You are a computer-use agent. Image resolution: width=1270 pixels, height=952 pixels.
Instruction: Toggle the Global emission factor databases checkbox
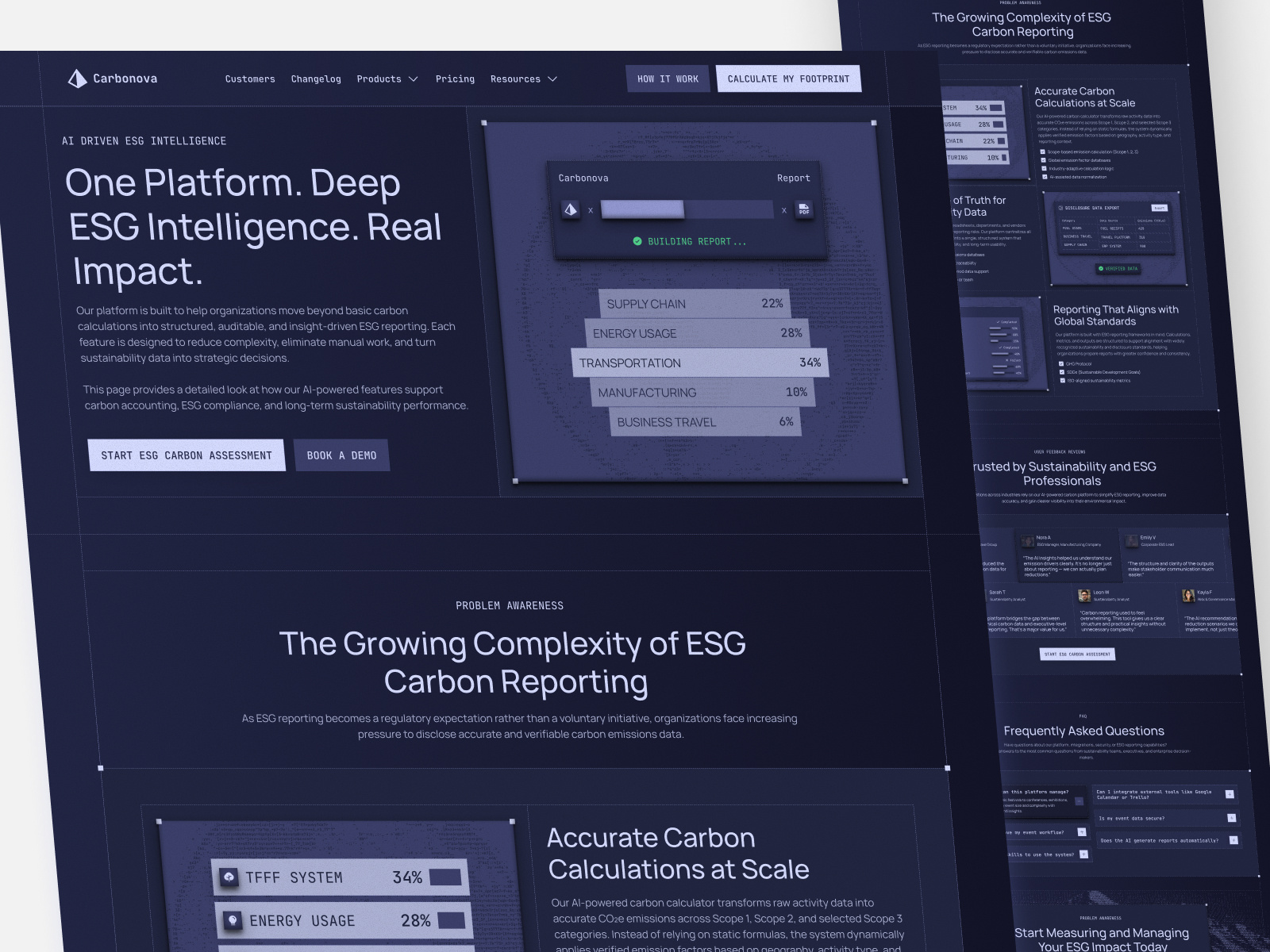[1043, 160]
